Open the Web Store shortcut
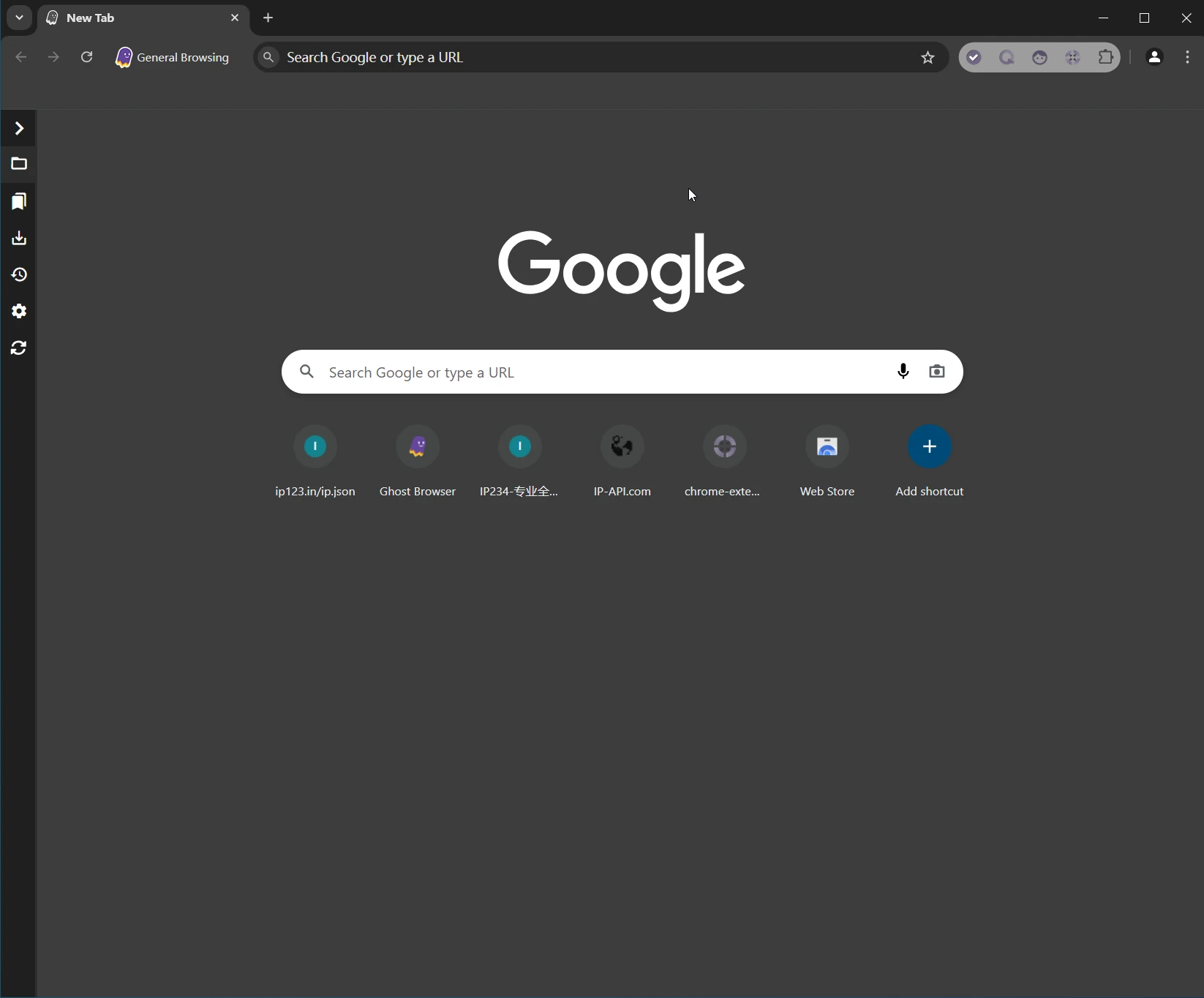Viewport: 1204px width, 998px height. click(827, 462)
